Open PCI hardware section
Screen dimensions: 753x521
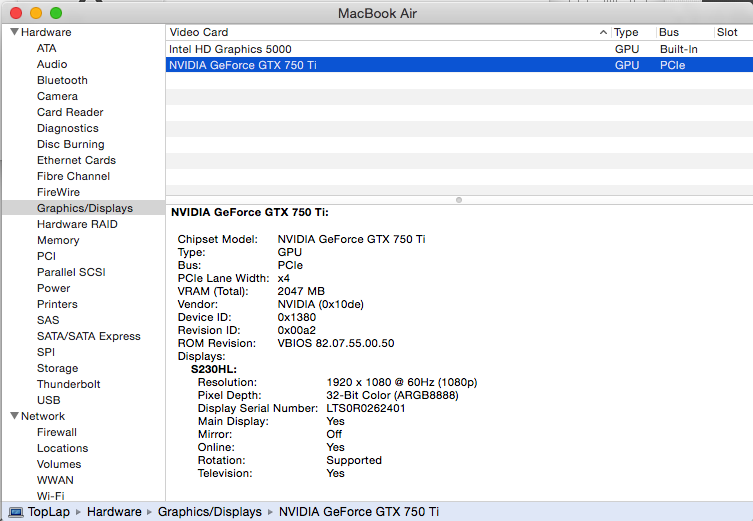coord(46,256)
